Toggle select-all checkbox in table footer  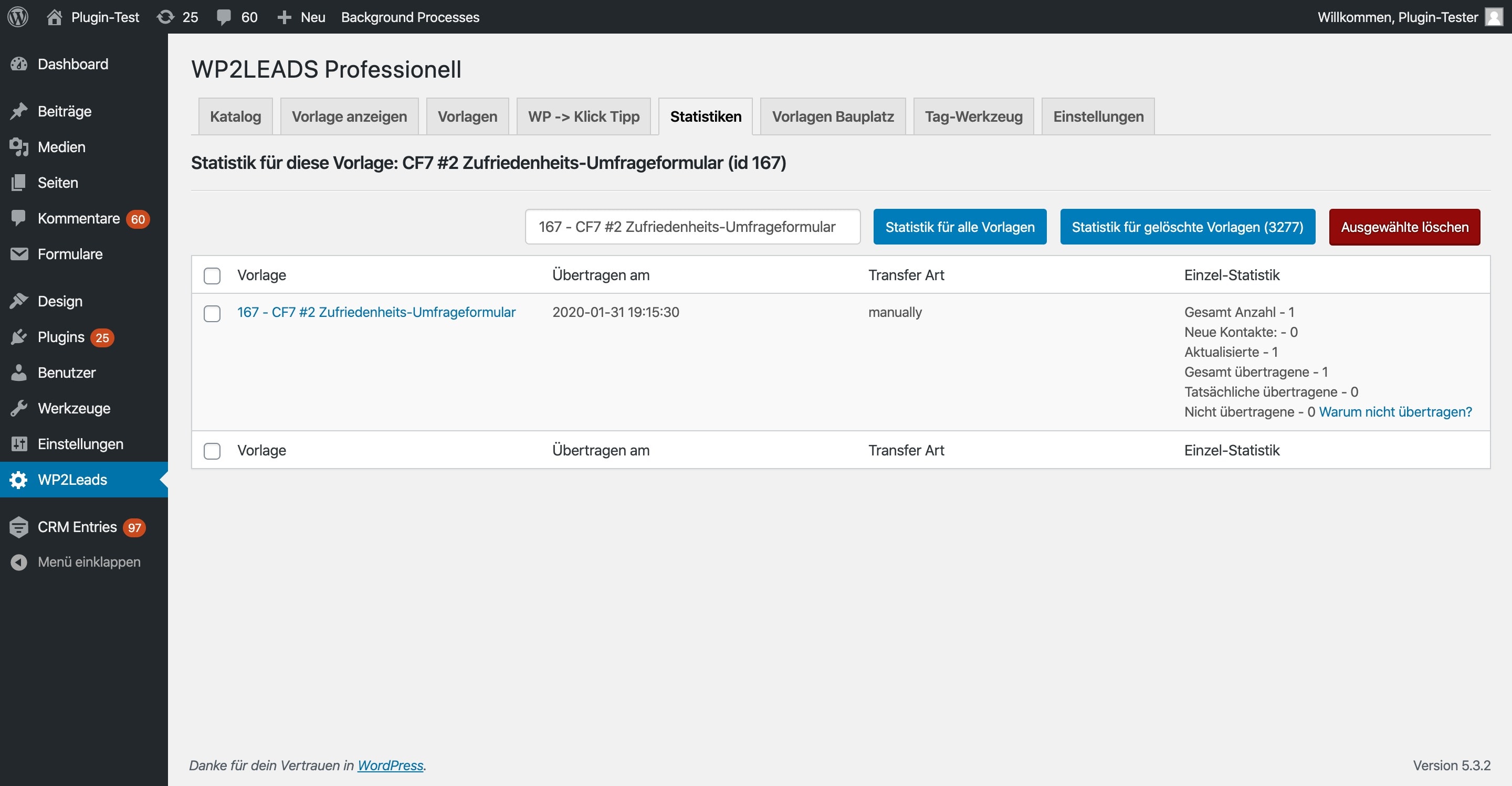[212, 451]
